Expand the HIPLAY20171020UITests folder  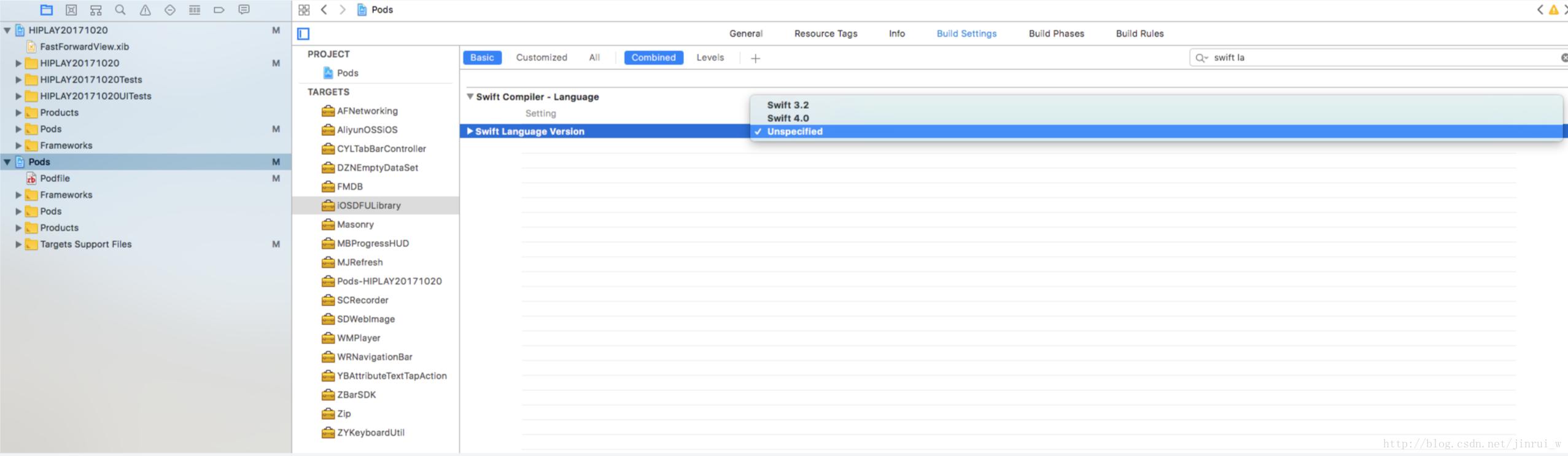click(18, 96)
